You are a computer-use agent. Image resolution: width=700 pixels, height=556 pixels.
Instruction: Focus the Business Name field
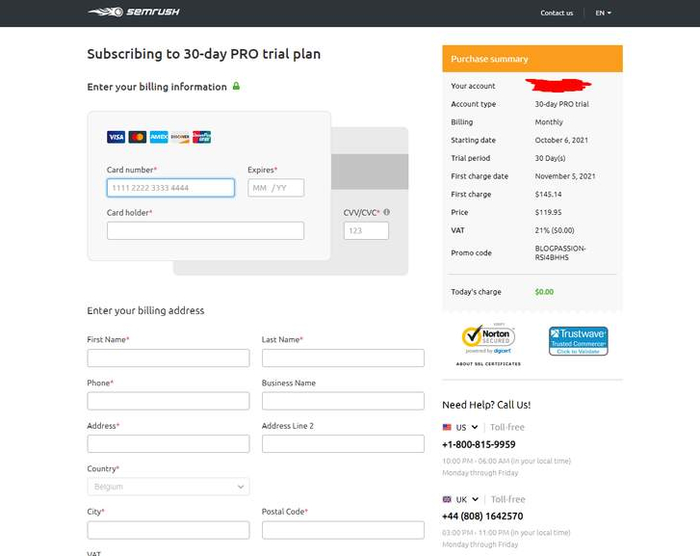tap(343, 401)
